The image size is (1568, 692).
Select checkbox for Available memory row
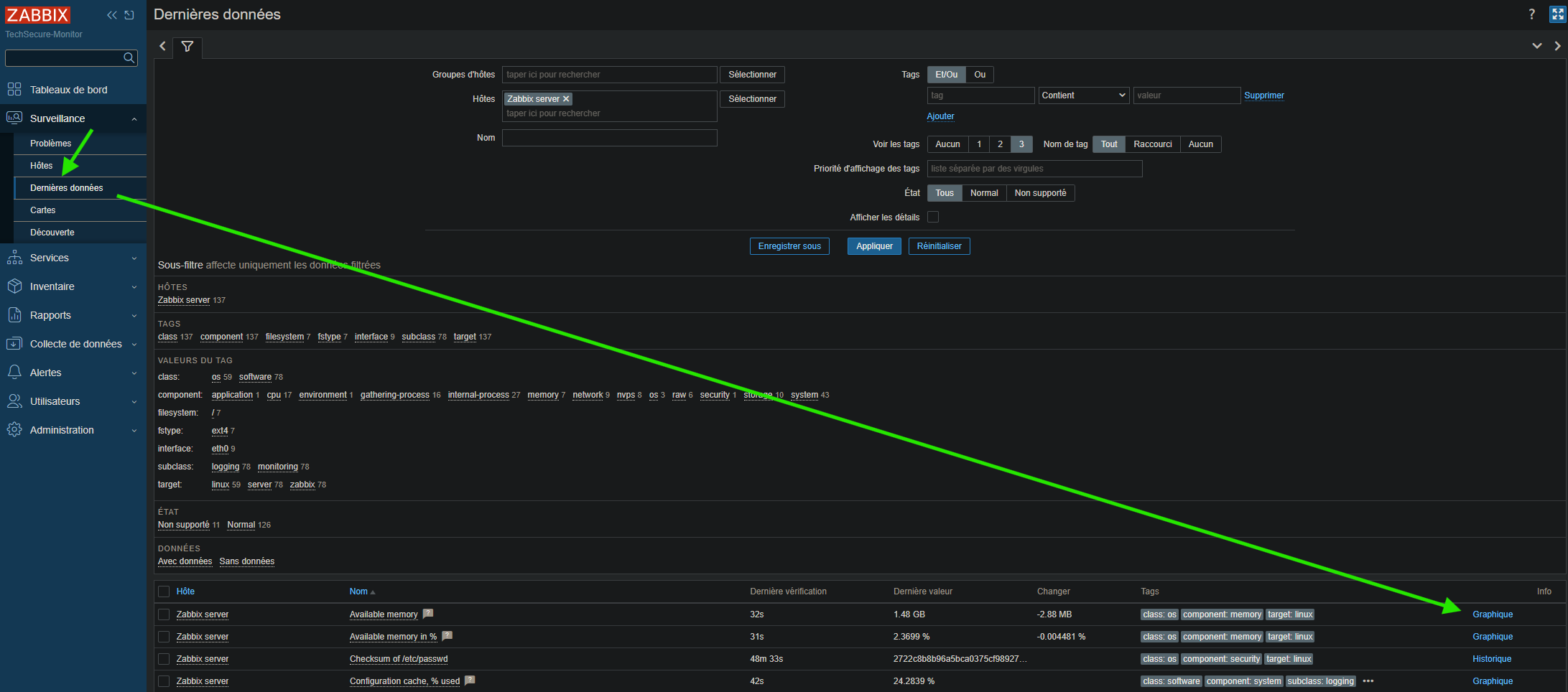[164, 614]
